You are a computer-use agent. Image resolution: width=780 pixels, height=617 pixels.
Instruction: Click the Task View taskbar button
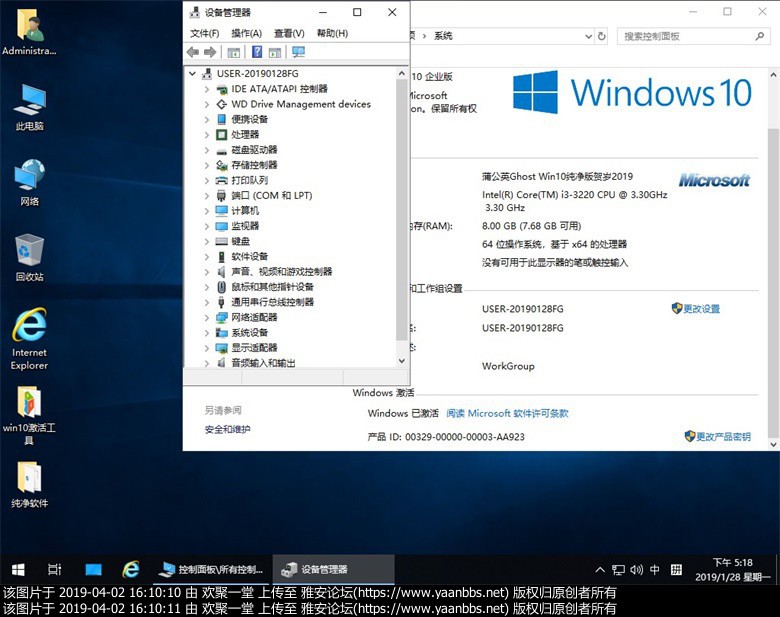(55, 569)
